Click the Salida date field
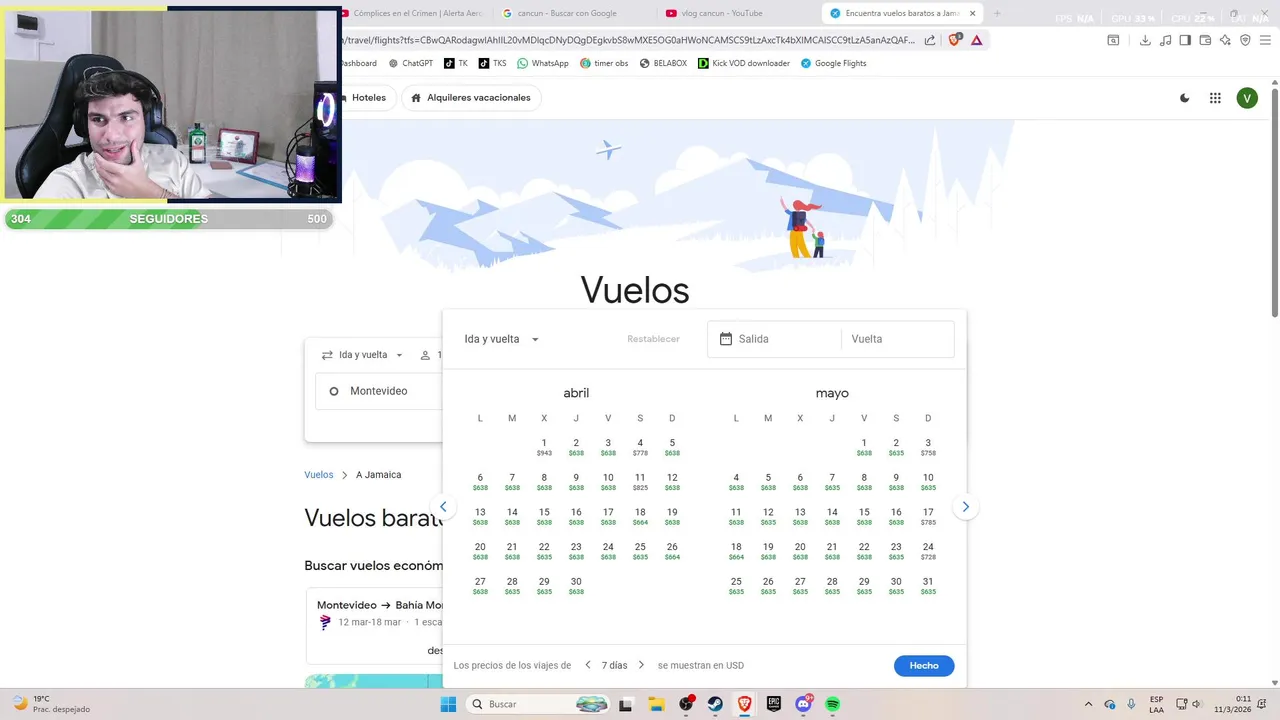This screenshot has width=1280, height=720. [x=774, y=339]
